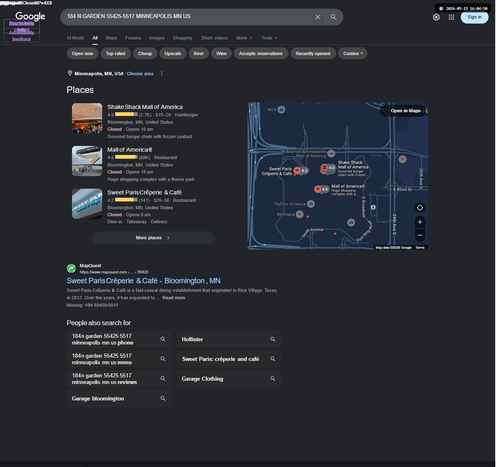Click the FlyOver America marker on map
Viewport: 500px width, 467px height.
pyautogui.click(x=311, y=204)
